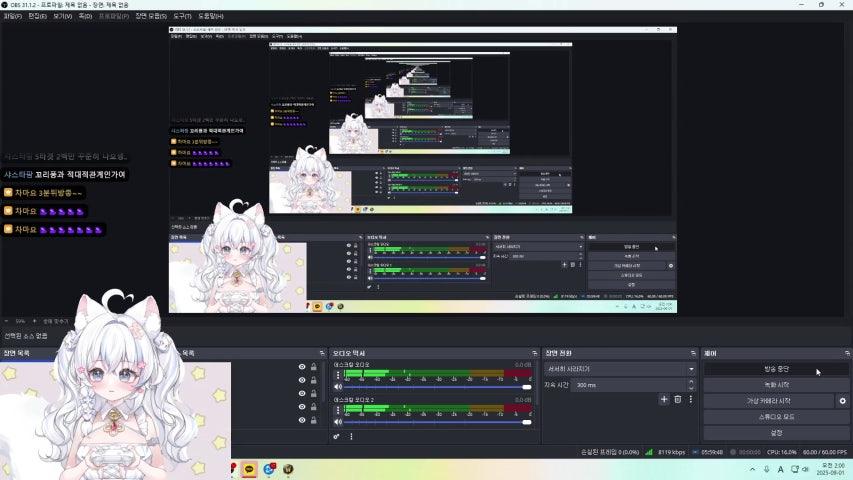The height and width of the screenshot is (480, 853).
Task: Open the 도움말(H) menu
Action: [x=211, y=16]
